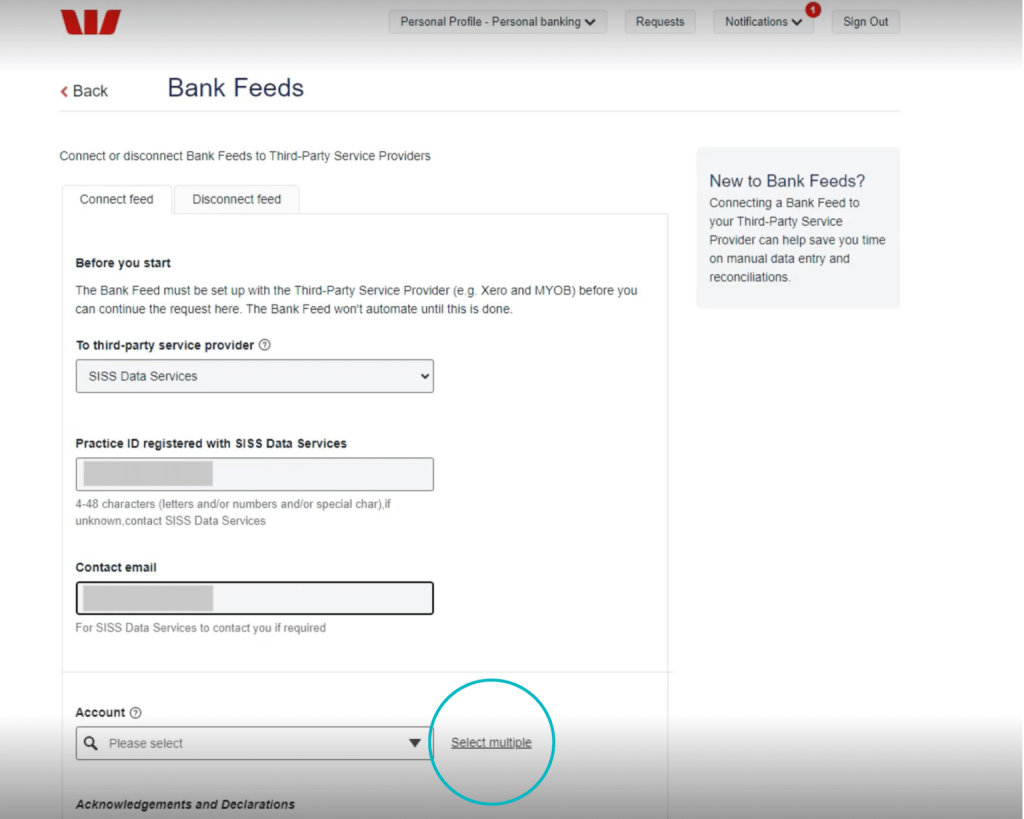Click the Sign Out button
Screen dimensions: 1024x819
[865, 22]
